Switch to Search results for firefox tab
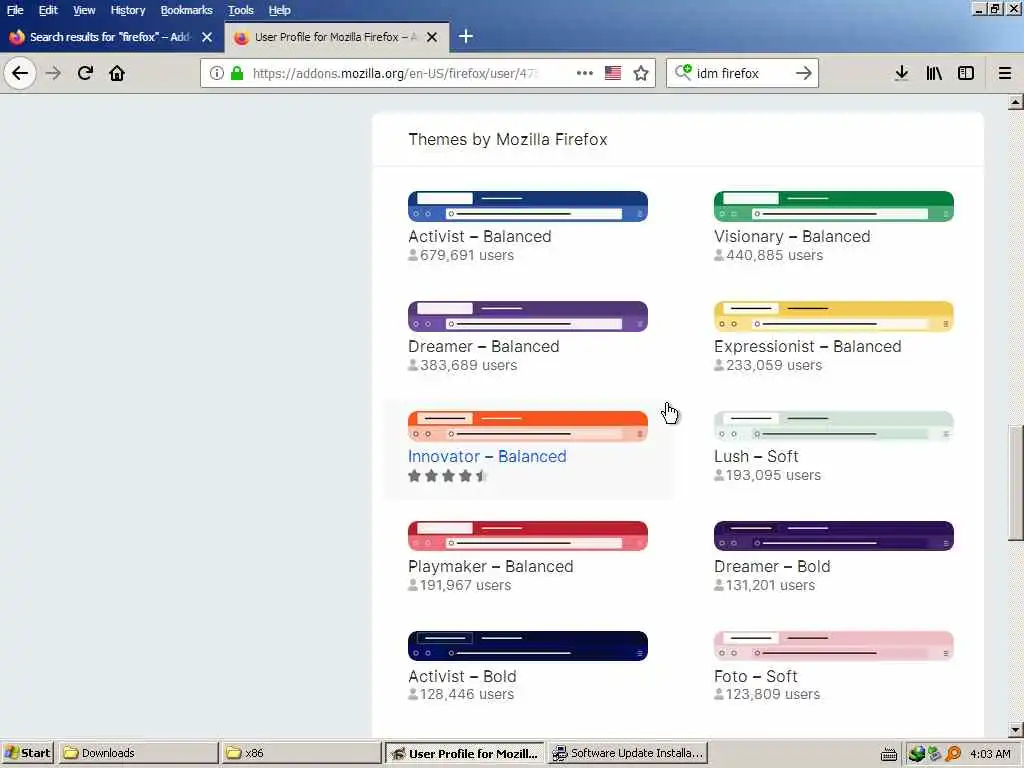Screen dimensions: 1024x768 click(x=111, y=37)
